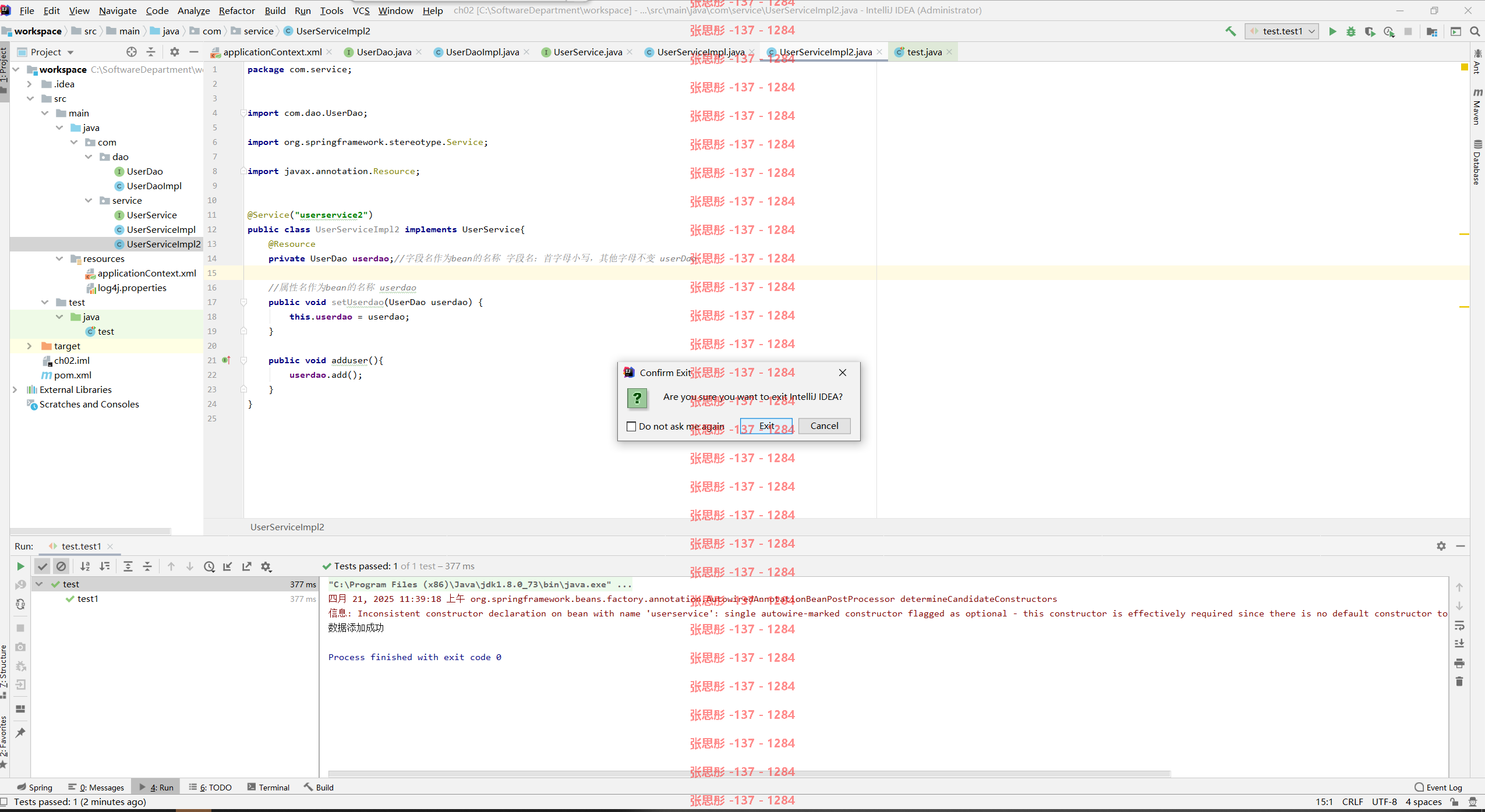This screenshot has height=812, width=1485.
Task: Clear all console output trash icon
Action: [x=1459, y=682]
